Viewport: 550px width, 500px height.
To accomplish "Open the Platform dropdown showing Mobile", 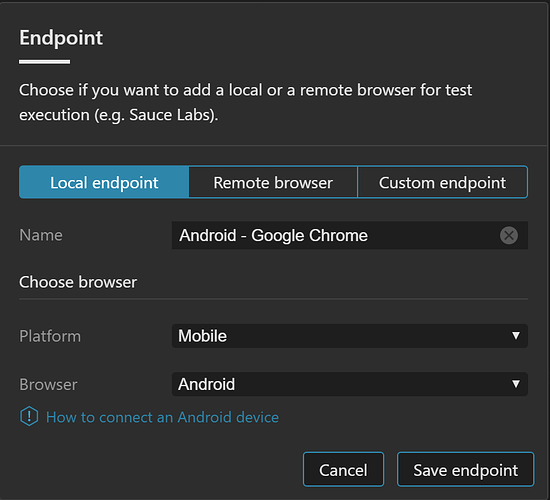I will pyautogui.click(x=350, y=336).
